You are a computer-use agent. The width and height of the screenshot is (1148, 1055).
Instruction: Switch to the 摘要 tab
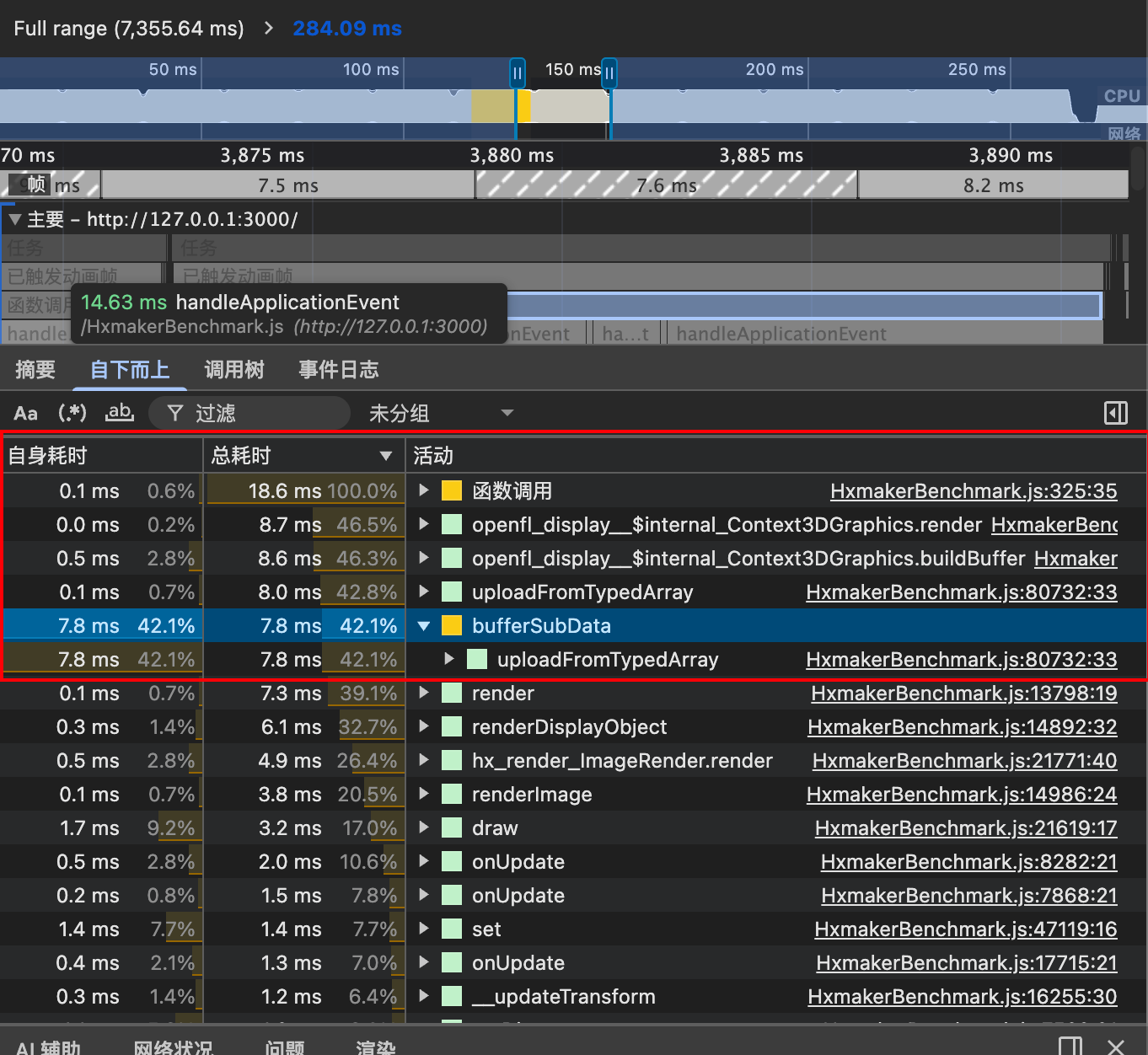[35, 370]
